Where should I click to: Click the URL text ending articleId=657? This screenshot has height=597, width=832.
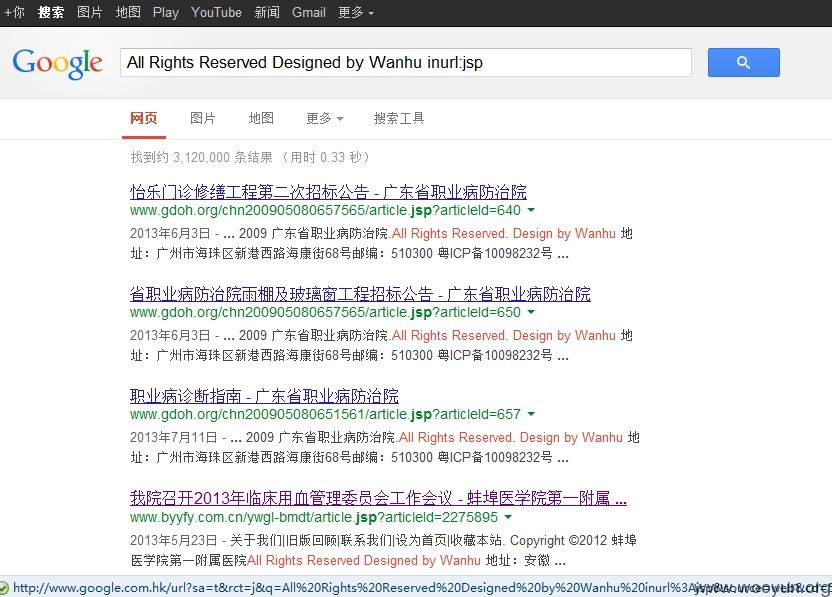point(325,414)
